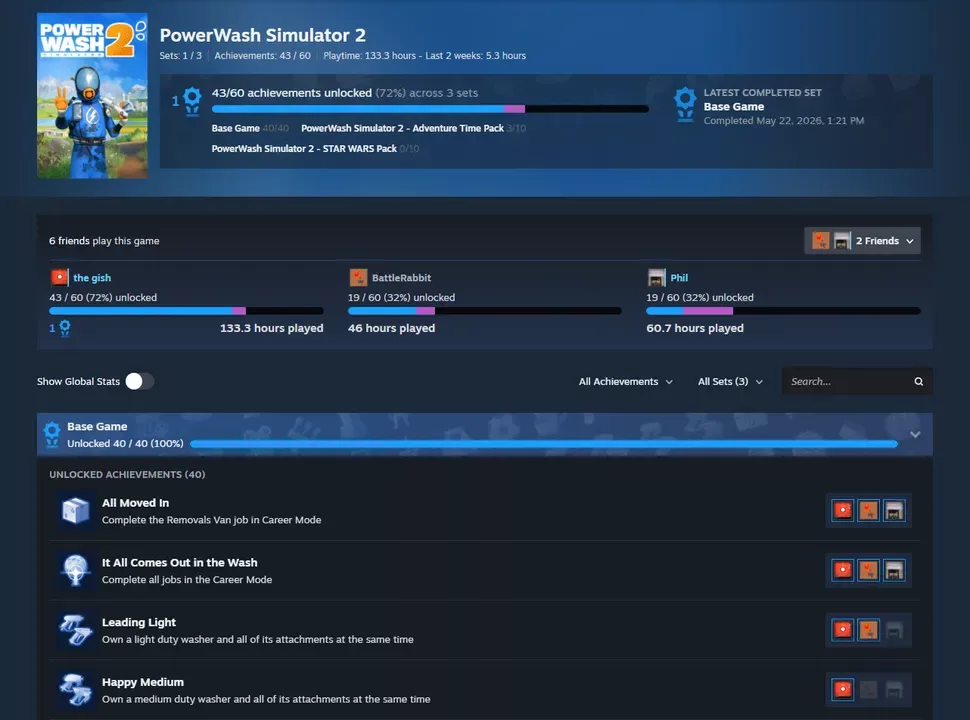The width and height of the screenshot is (970, 720).
Task: Click the 60.7 hours played text
Action: [x=695, y=328]
